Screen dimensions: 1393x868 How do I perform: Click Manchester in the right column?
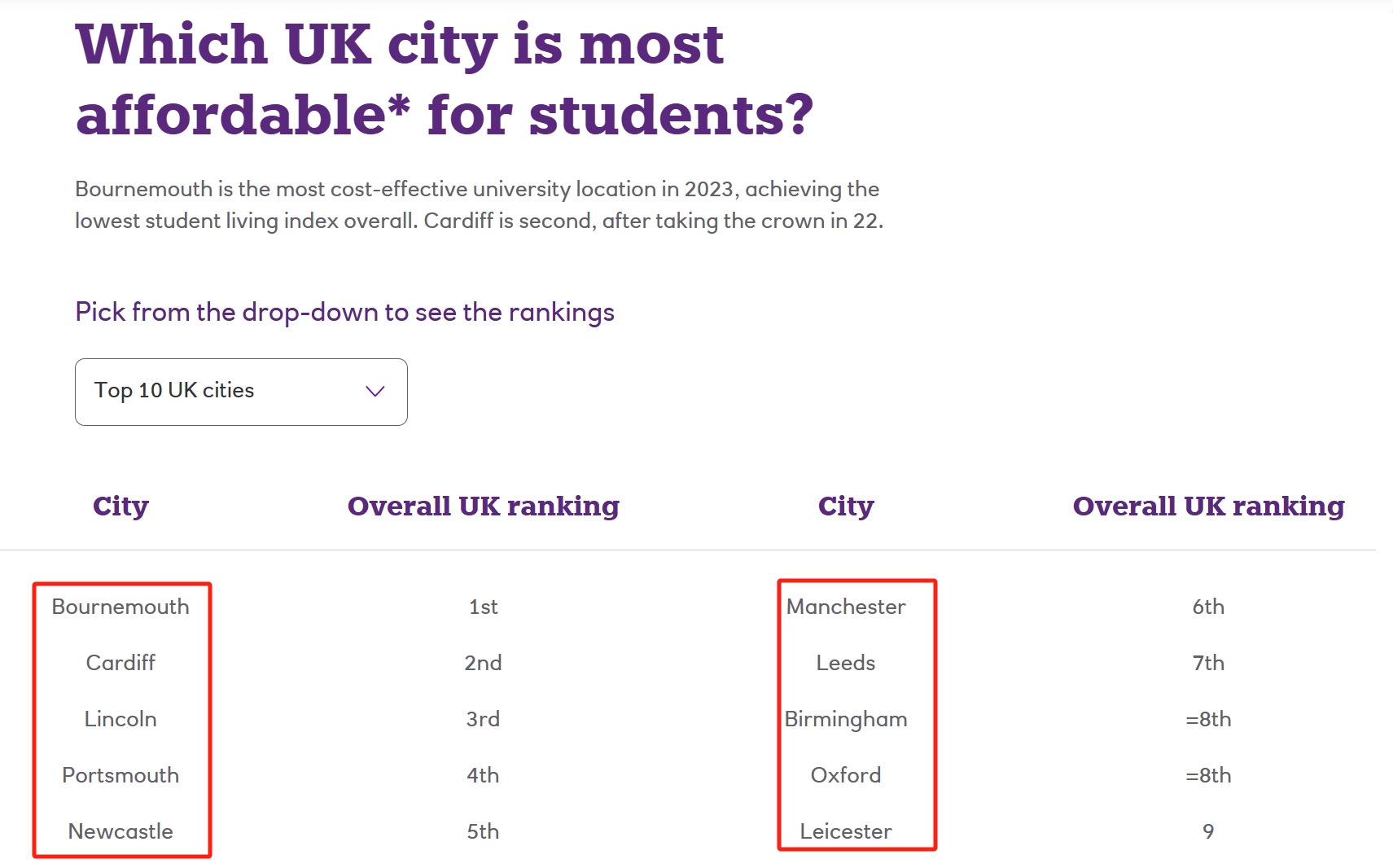pyautogui.click(x=846, y=606)
